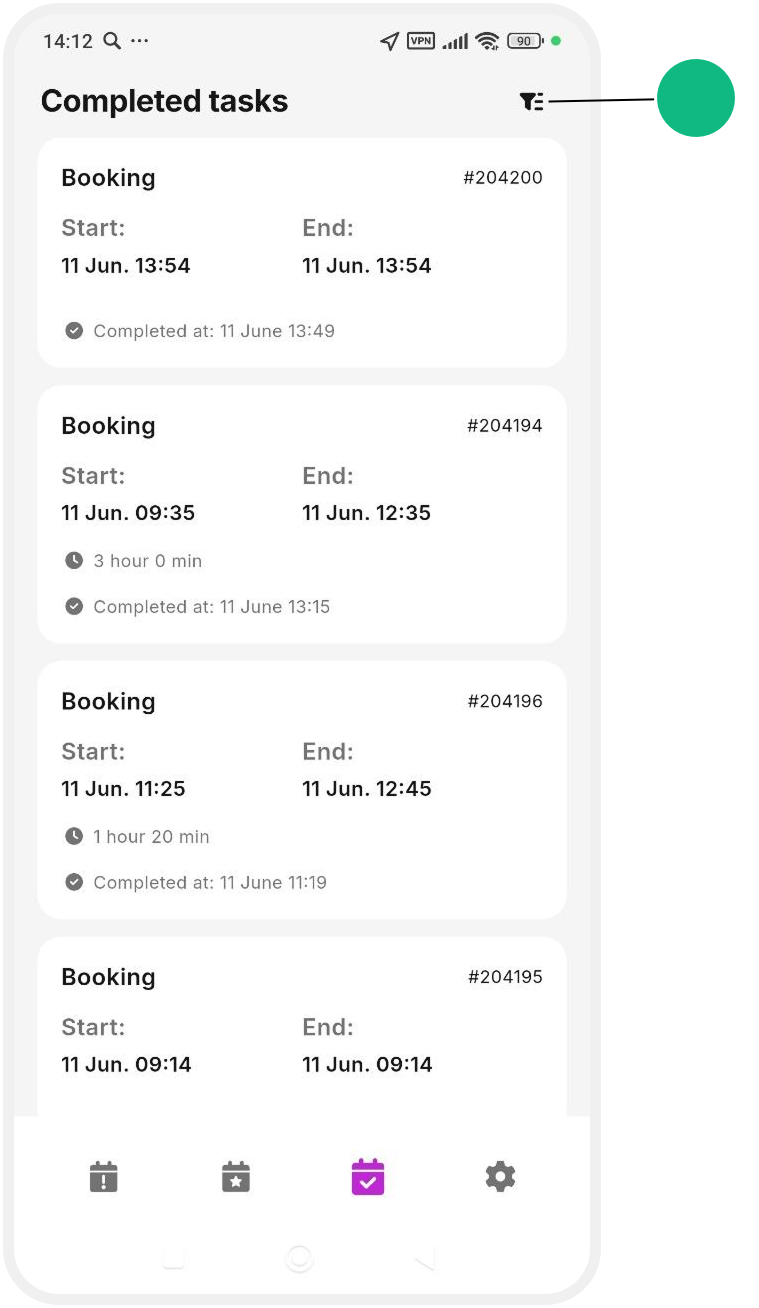759x1308 pixels.
Task: Tap the VPN indicator in the status bar
Action: [421, 41]
